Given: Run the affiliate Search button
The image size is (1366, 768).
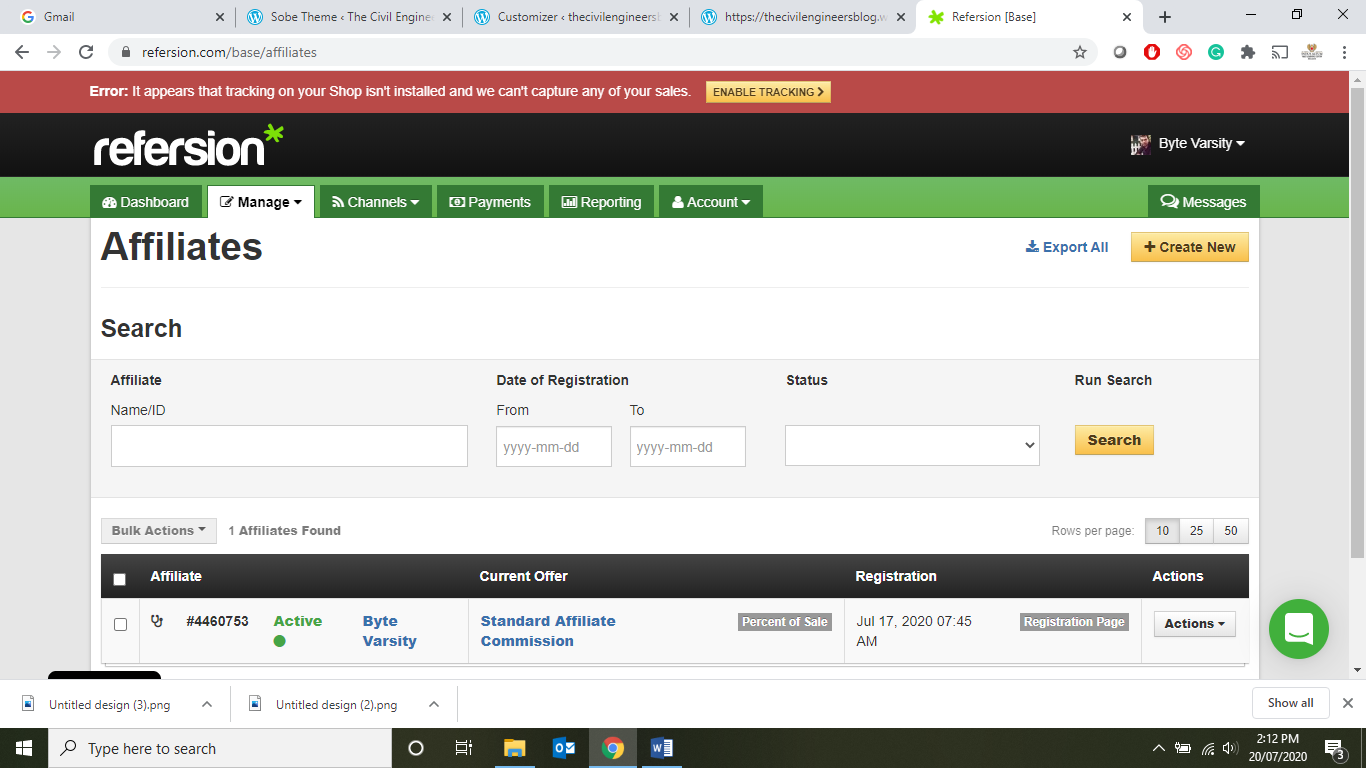Looking at the screenshot, I should pos(1114,440).
